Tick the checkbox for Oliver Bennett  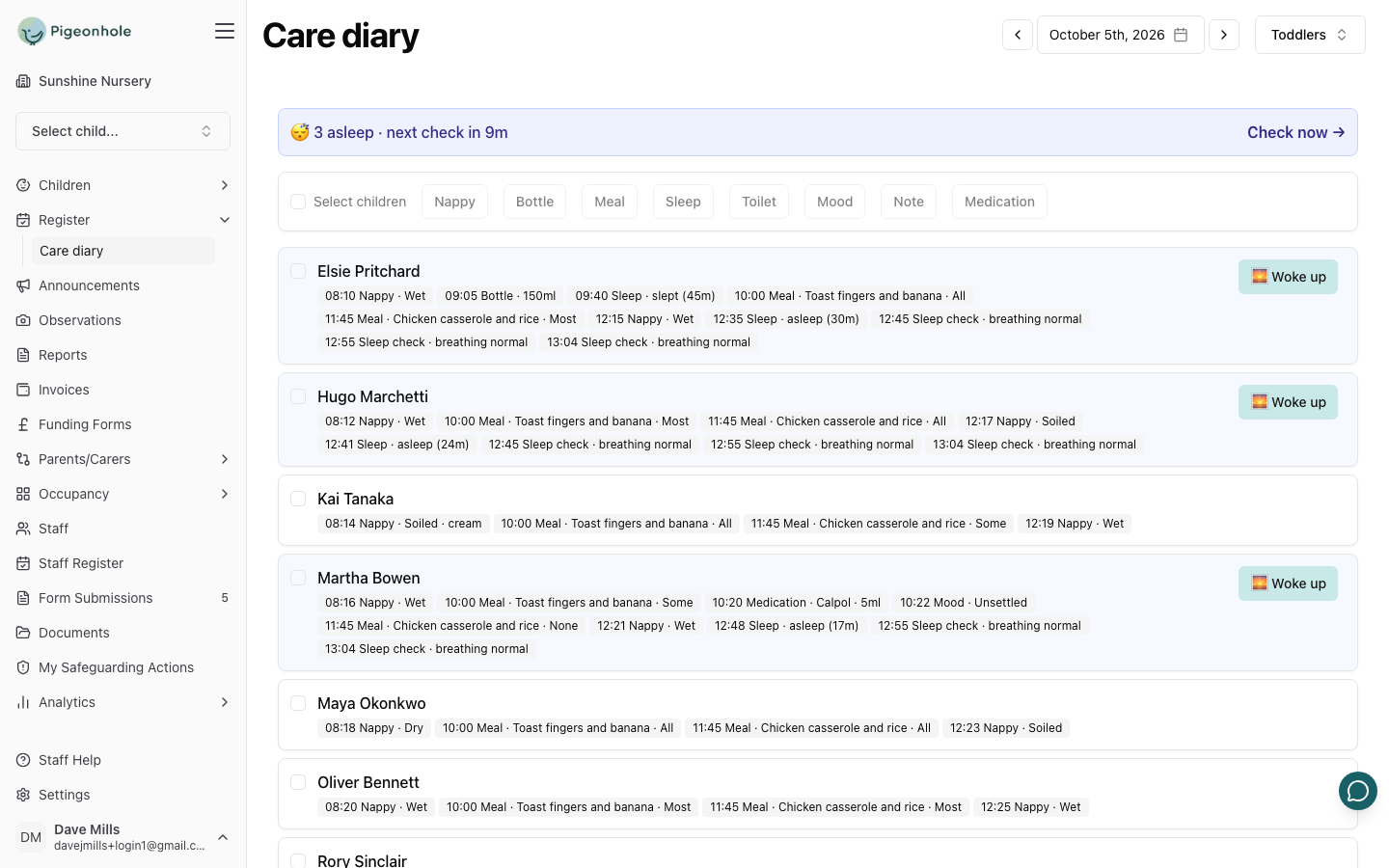[x=298, y=782]
